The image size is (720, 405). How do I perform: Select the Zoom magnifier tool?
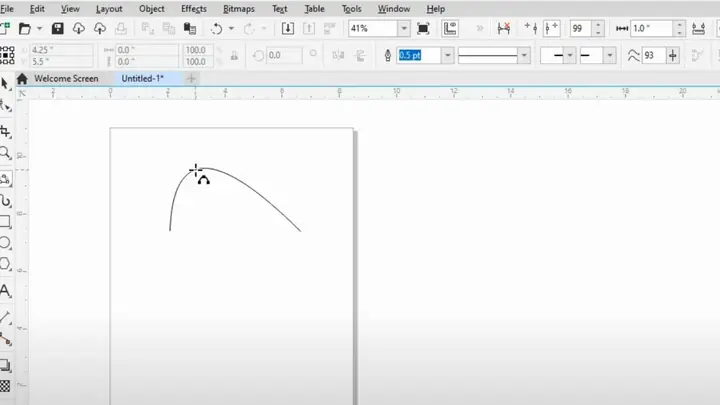pyautogui.click(x=6, y=153)
